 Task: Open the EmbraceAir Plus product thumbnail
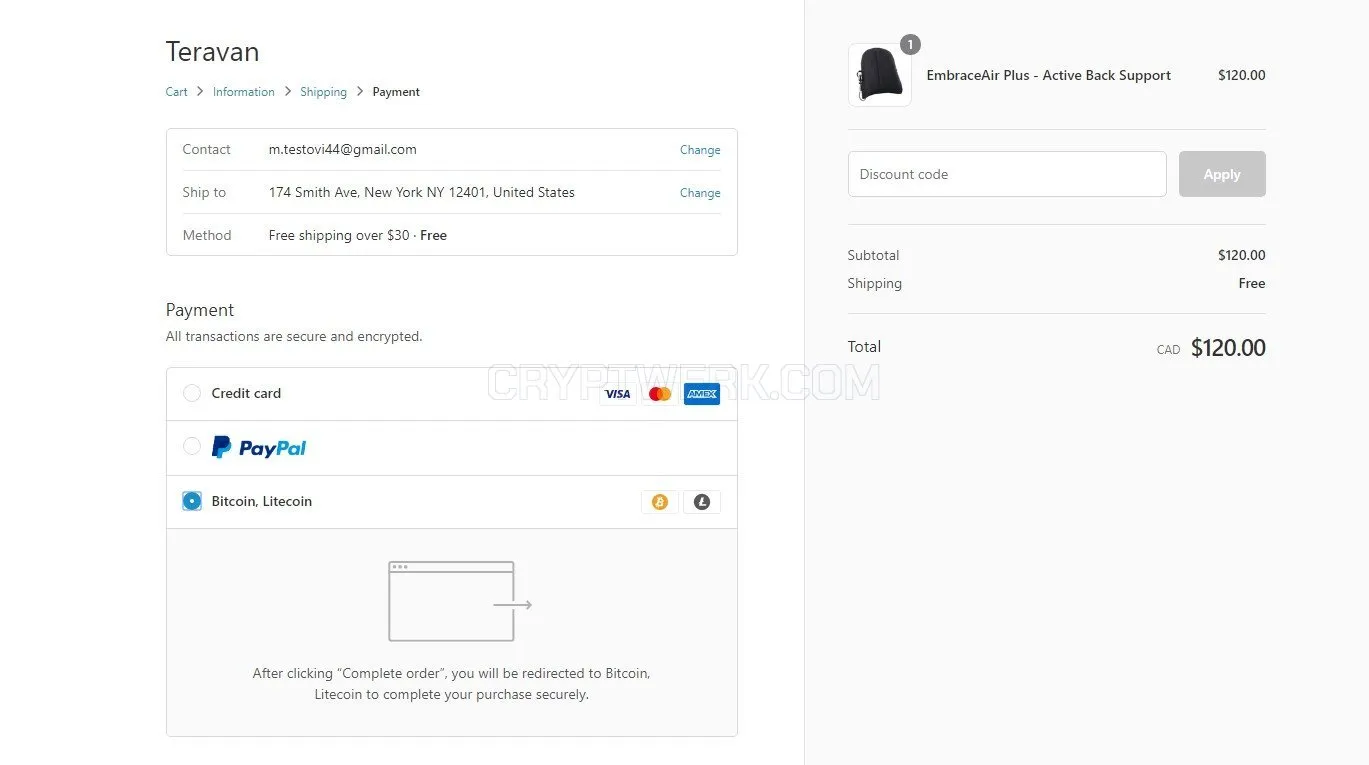tap(880, 75)
